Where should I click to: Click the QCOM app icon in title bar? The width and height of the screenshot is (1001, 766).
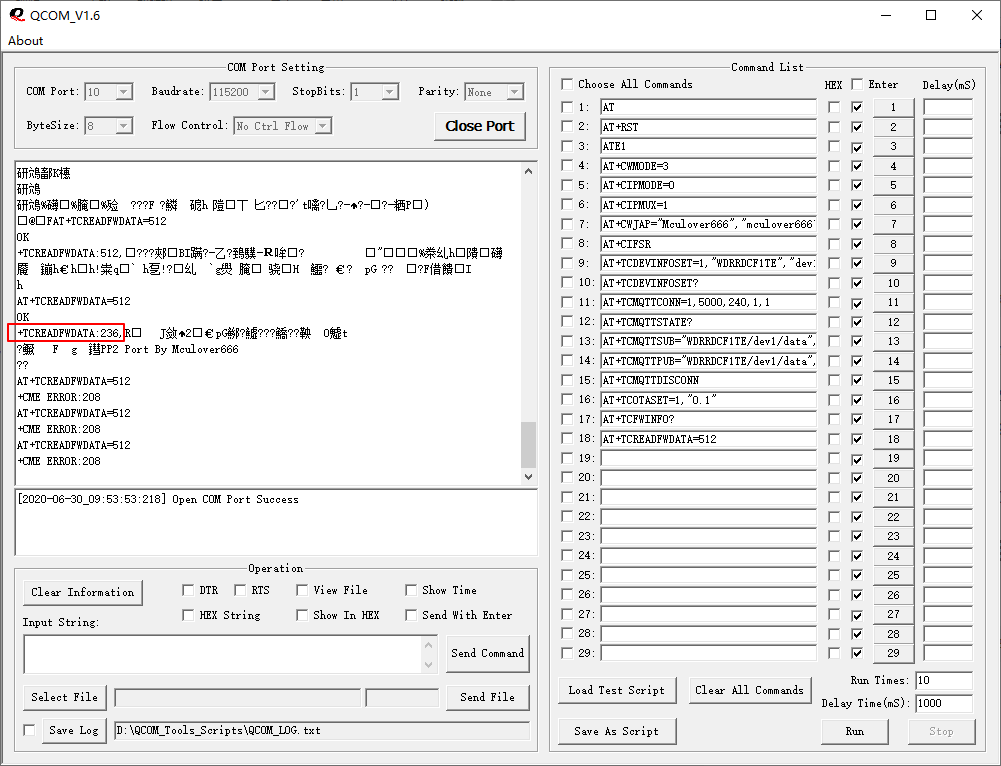point(17,15)
